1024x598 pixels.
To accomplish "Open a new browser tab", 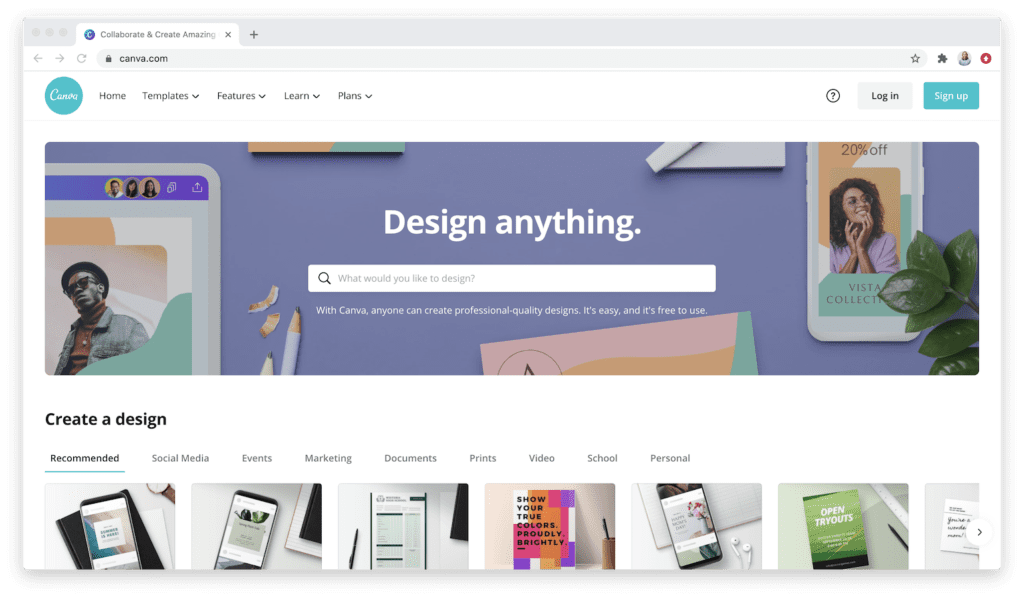I will [253, 35].
